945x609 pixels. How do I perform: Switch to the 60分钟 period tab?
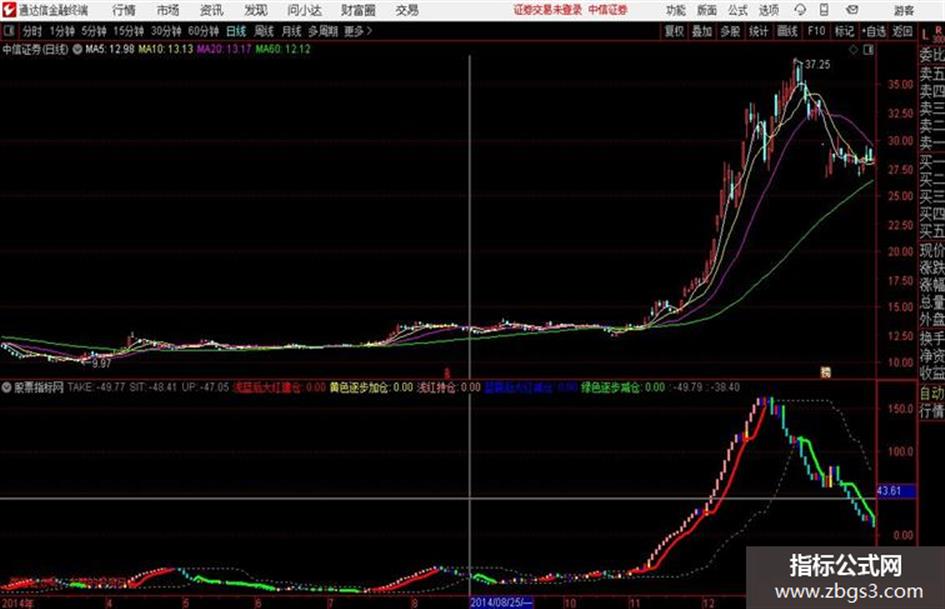[203, 31]
